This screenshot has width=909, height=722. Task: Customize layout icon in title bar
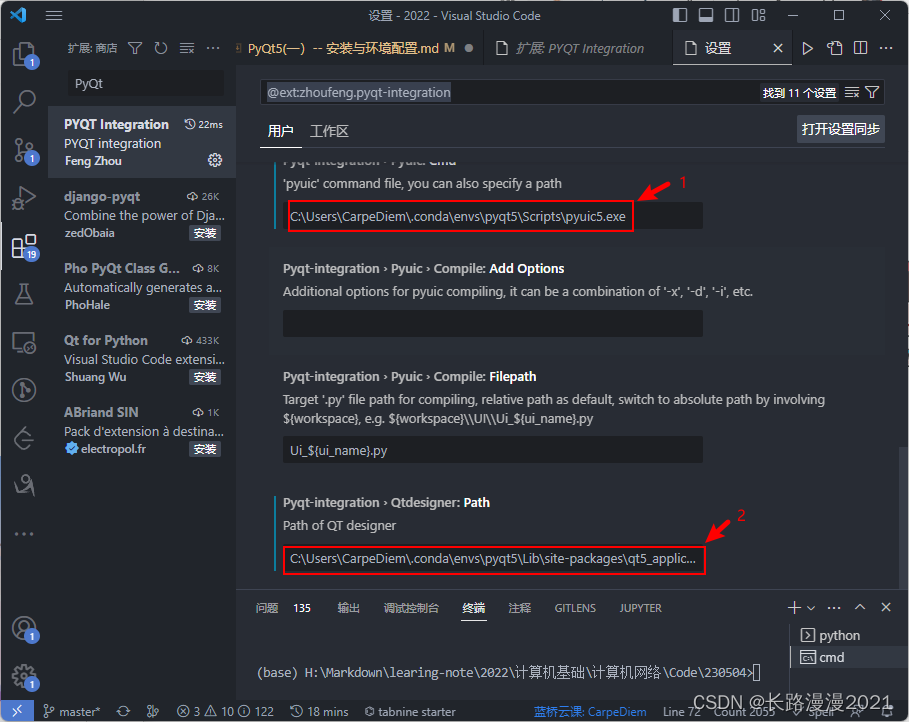tap(758, 15)
